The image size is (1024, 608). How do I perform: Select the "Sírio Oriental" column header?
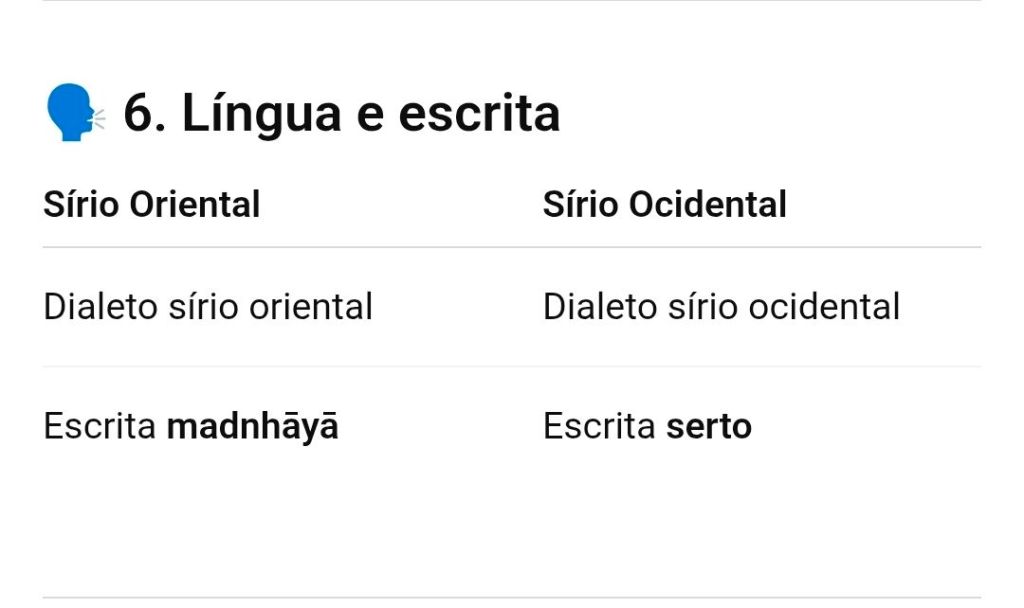coord(151,205)
